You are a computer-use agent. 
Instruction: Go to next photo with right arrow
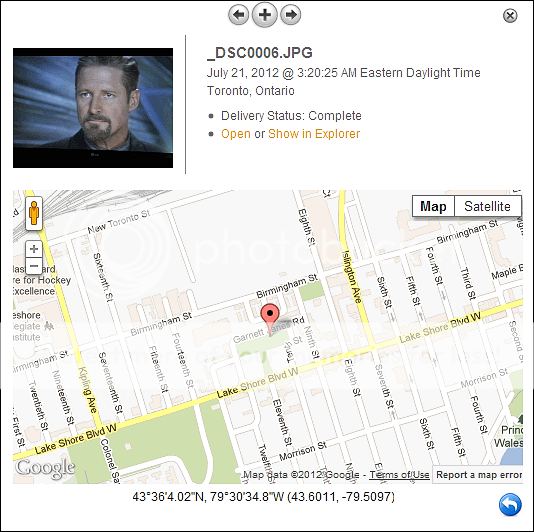point(290,15)
